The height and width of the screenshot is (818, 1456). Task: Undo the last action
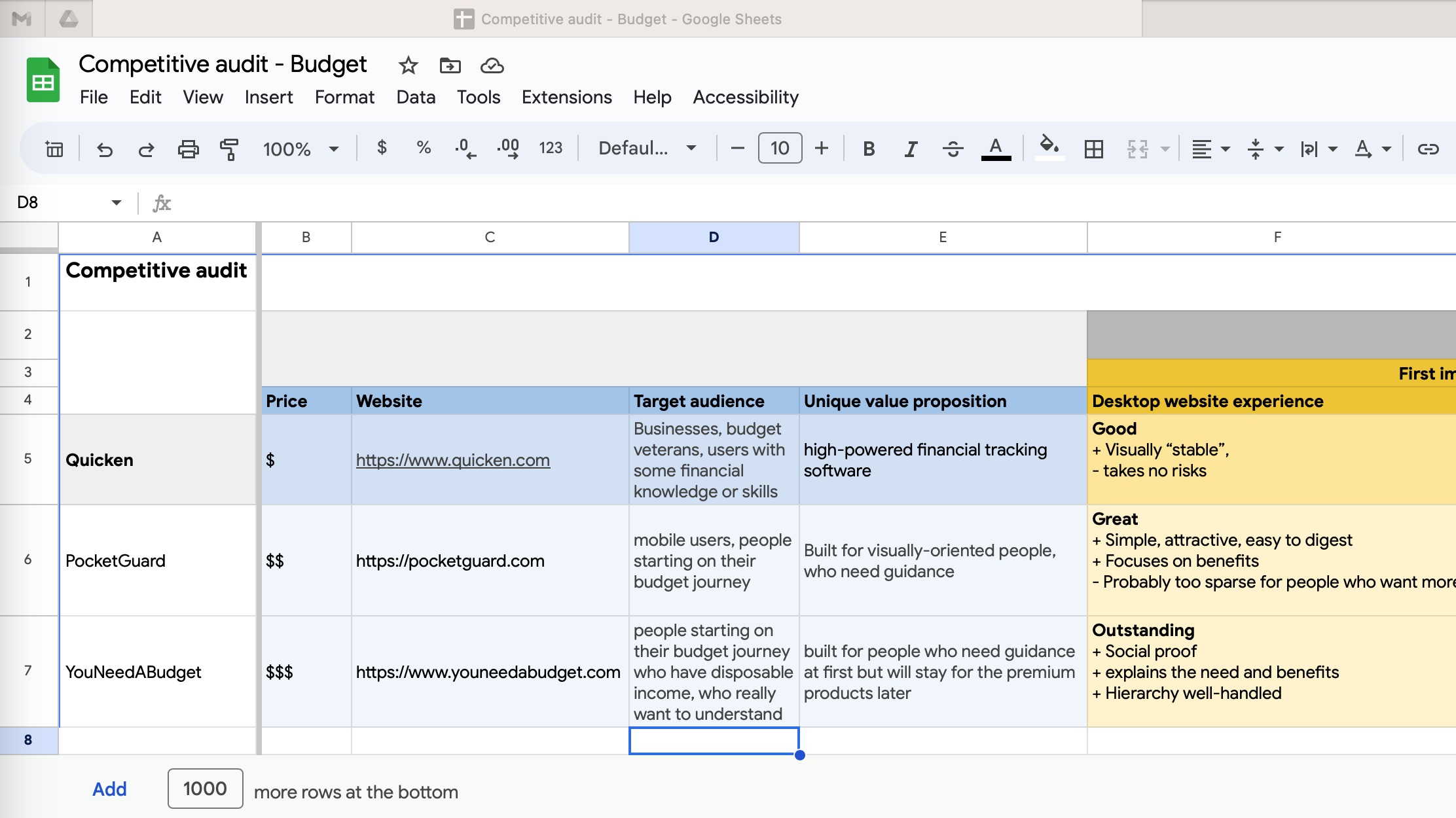point(105,149)
